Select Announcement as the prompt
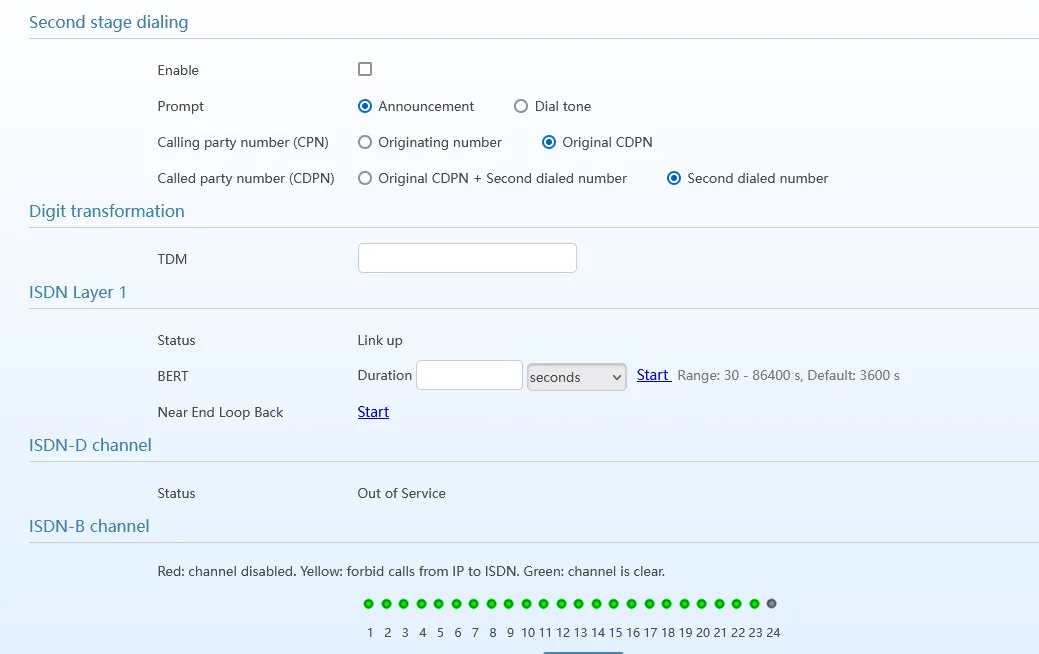Screen dimensions: 1039x654 pyautogui.click(x=364, y=106)
